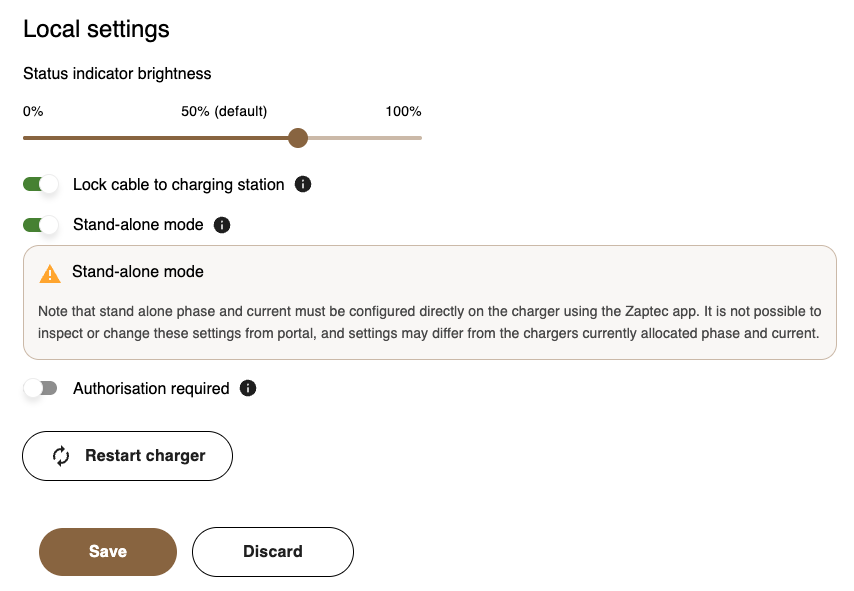The image size is (854, 591).
Task: Save the local settings
Action: tap(108, 552)
